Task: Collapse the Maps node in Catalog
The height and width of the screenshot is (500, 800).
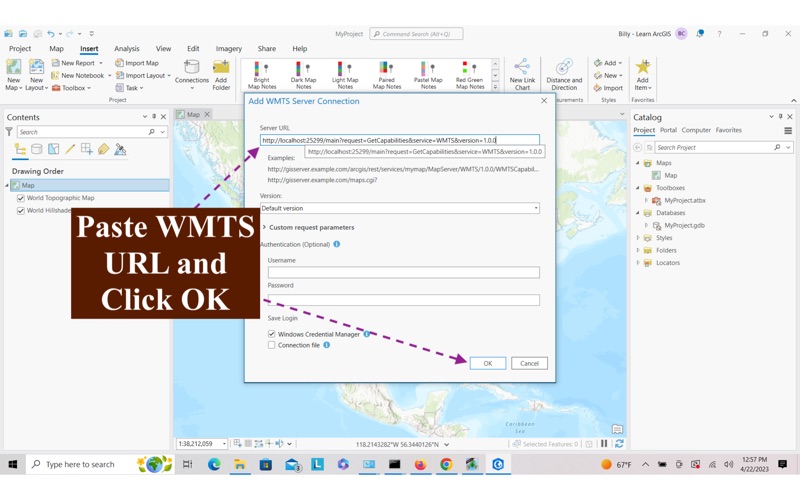Action: tap(638, 163)
